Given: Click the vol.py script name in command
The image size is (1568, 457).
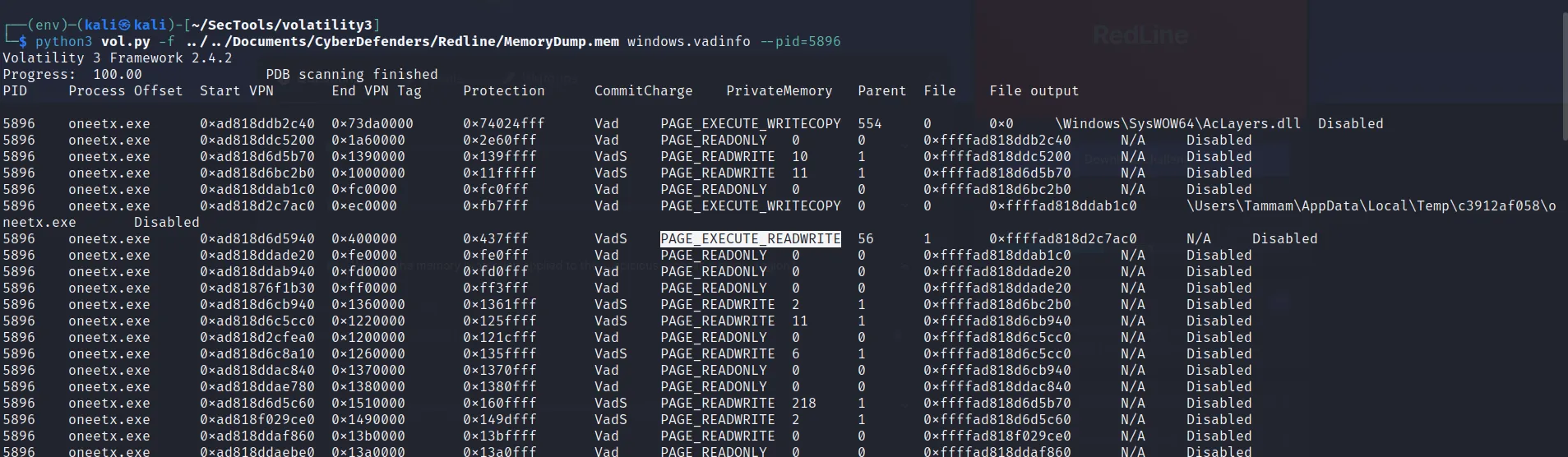Looking at the screenshot, I should [125, 42].
